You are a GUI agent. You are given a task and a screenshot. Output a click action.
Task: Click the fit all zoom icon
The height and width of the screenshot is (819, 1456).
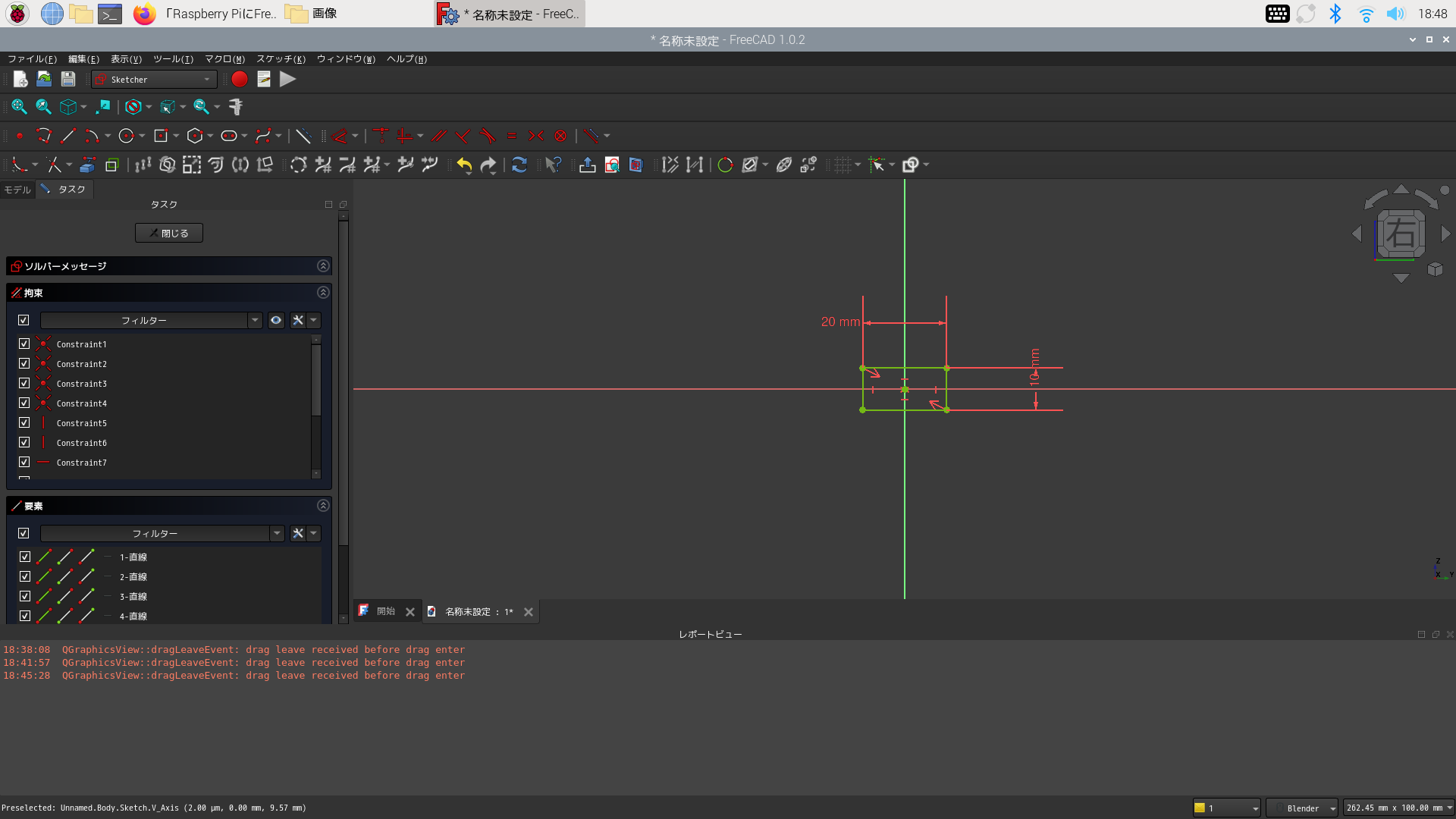click(19, 107)
